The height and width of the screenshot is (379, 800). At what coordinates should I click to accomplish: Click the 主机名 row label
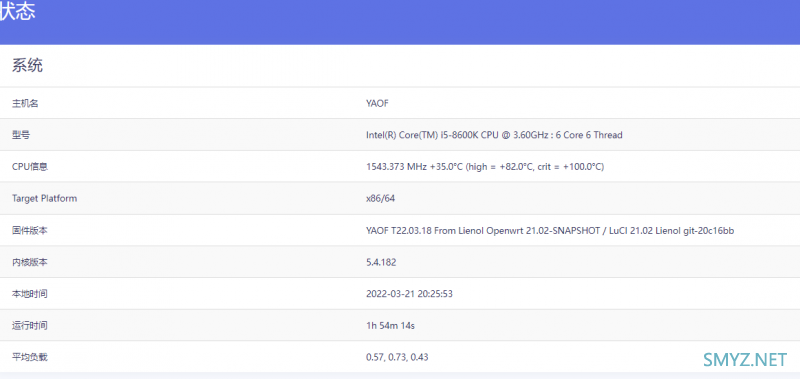[25, 104]
